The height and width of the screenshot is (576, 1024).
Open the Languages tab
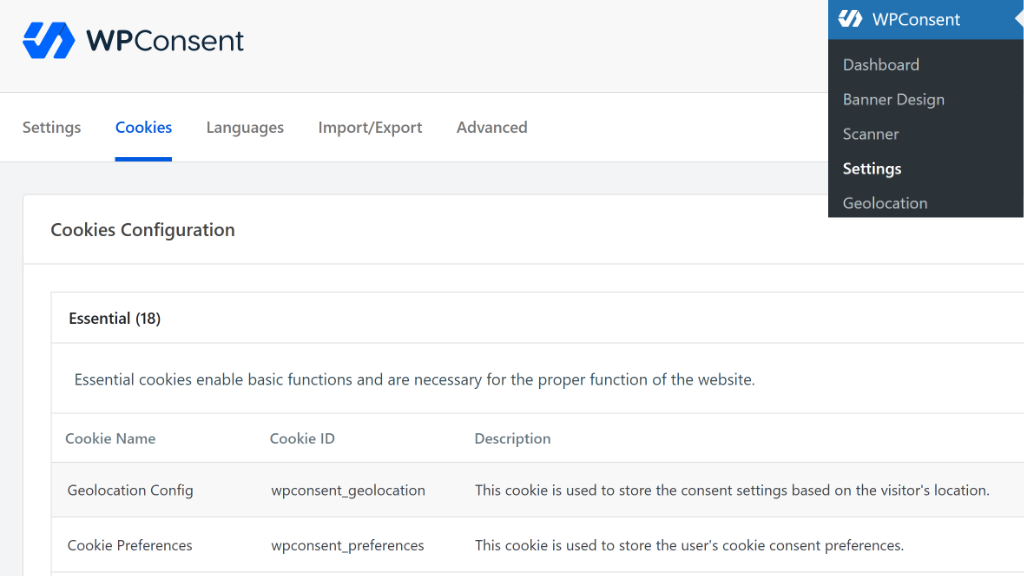click(x=244, y=127)
